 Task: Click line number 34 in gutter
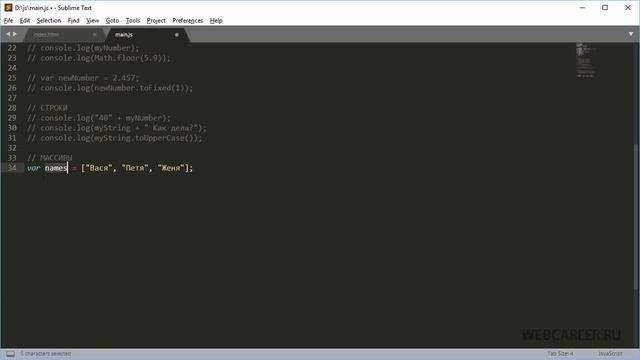click(12, 168)
